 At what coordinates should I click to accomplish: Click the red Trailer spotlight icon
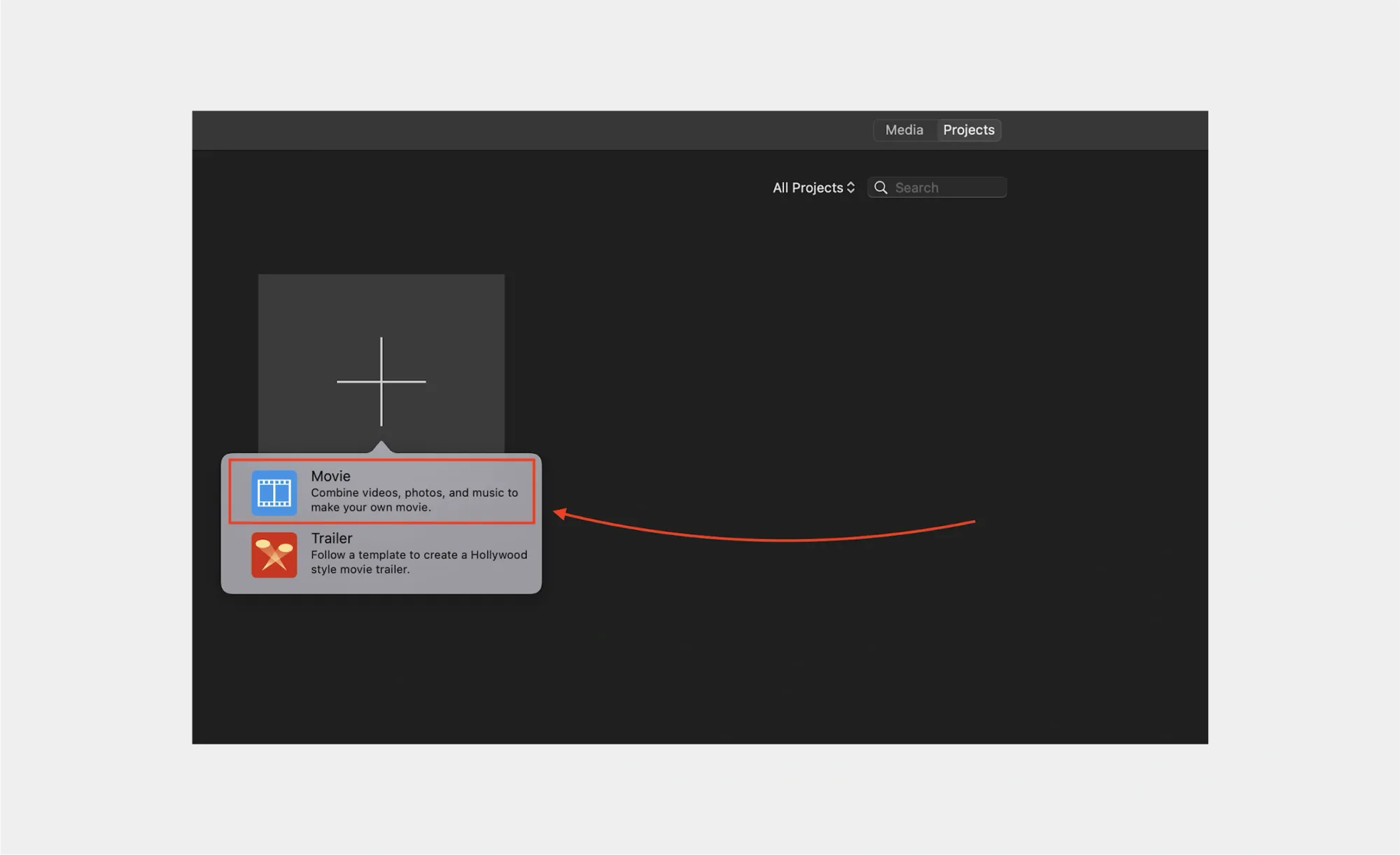(274, 555)
